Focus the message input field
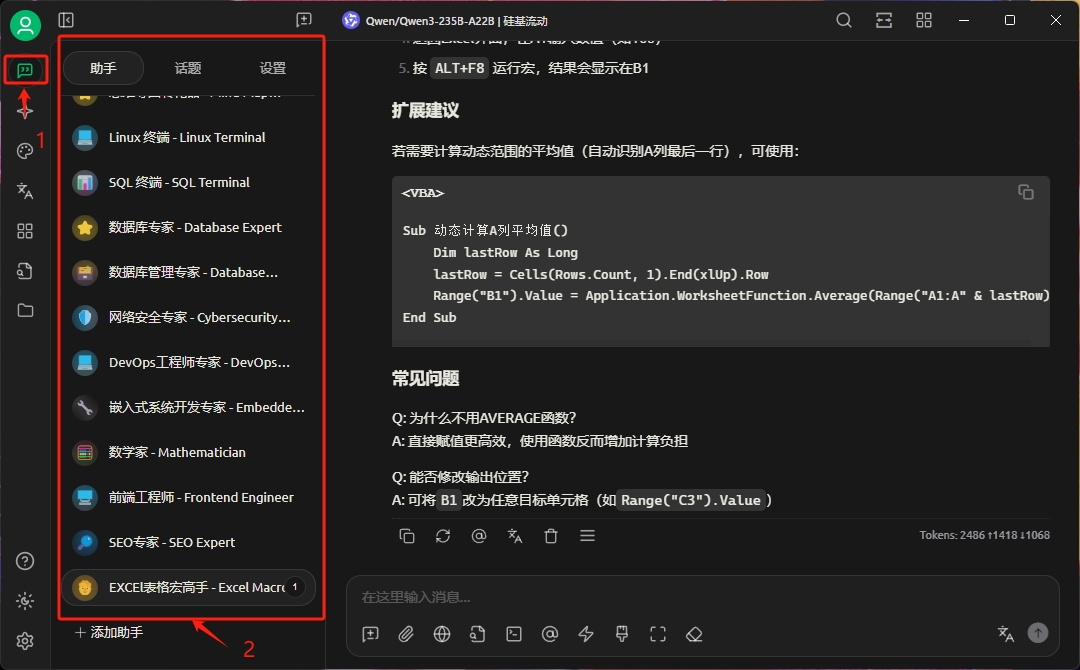This screenshot has width=1080, height=670. (703, 597)
